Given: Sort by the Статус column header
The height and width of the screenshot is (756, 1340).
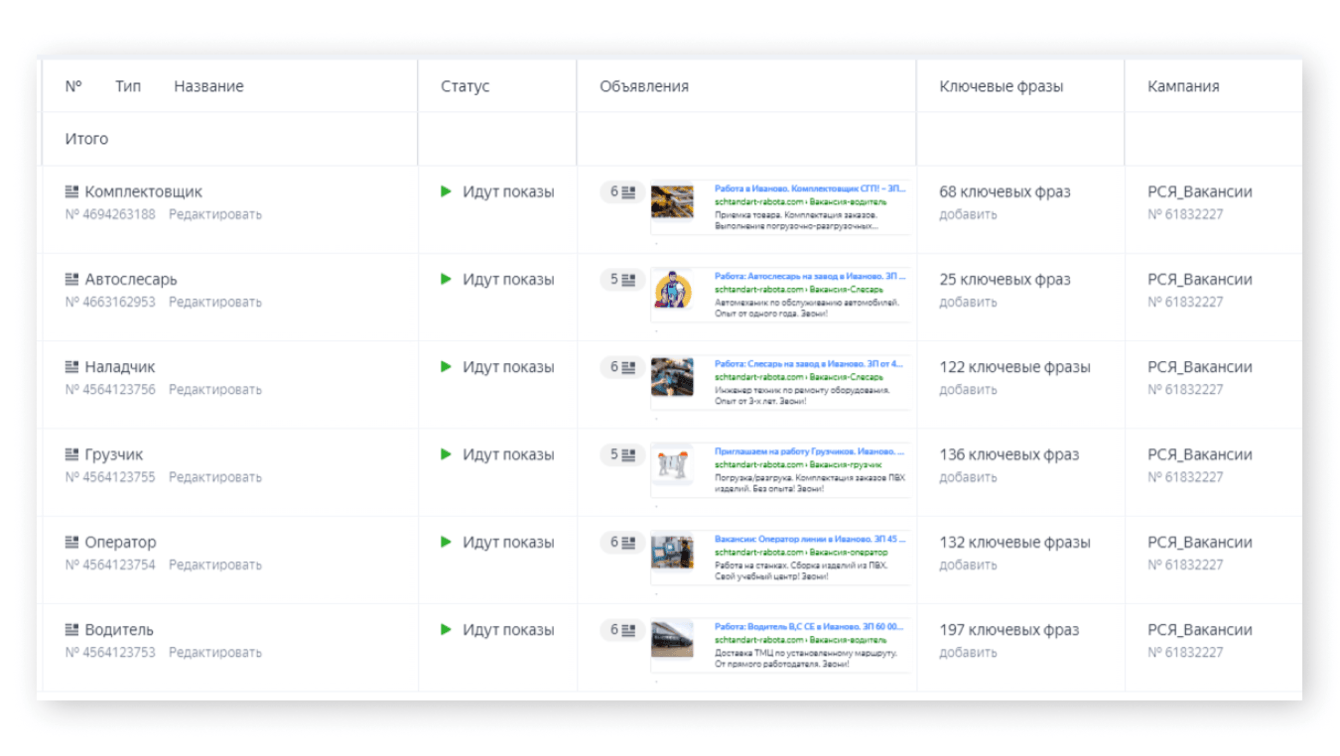Looking at the screenshot, I should [465, 86].
